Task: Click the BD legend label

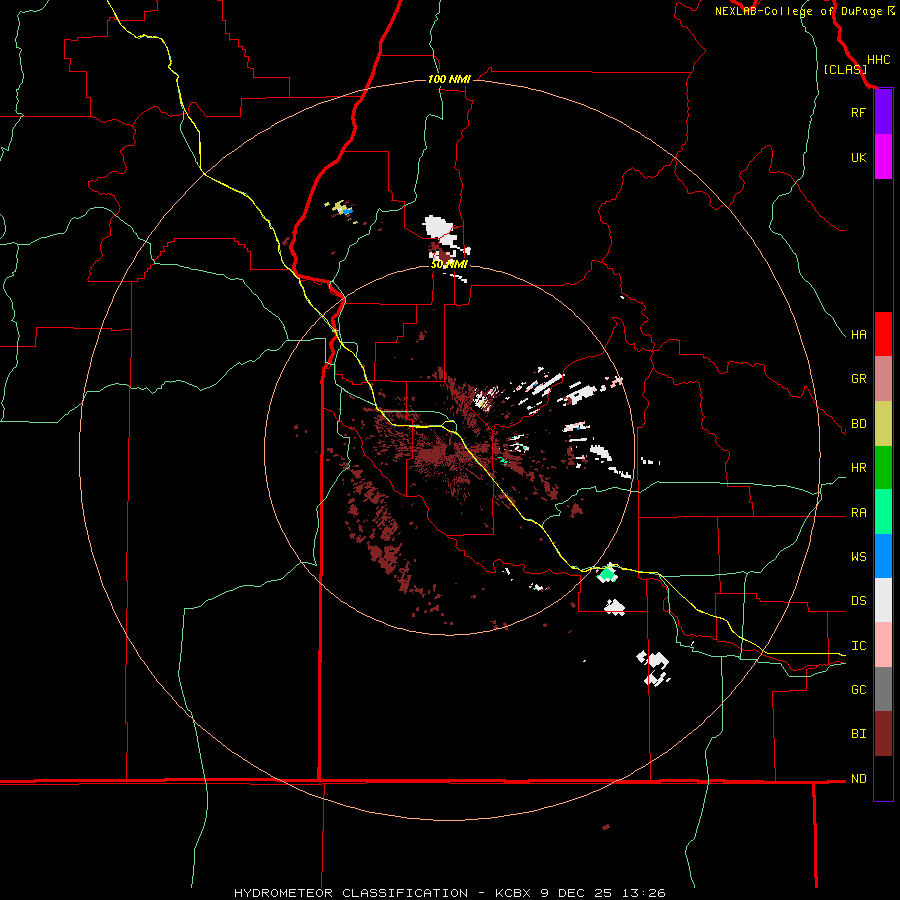Action: [x=858, y=424]
